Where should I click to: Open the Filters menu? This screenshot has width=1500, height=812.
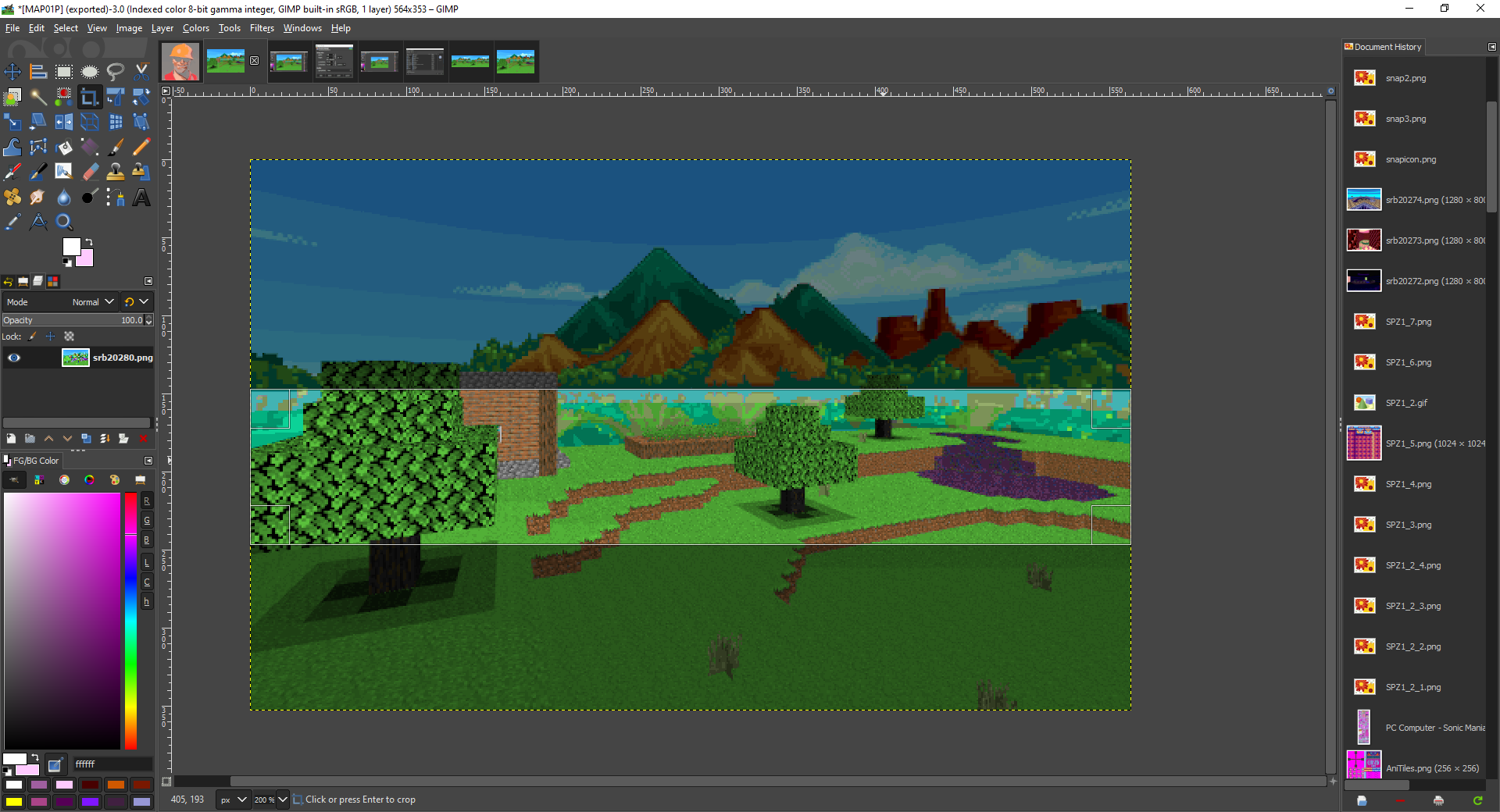click(x=262, y=28)
